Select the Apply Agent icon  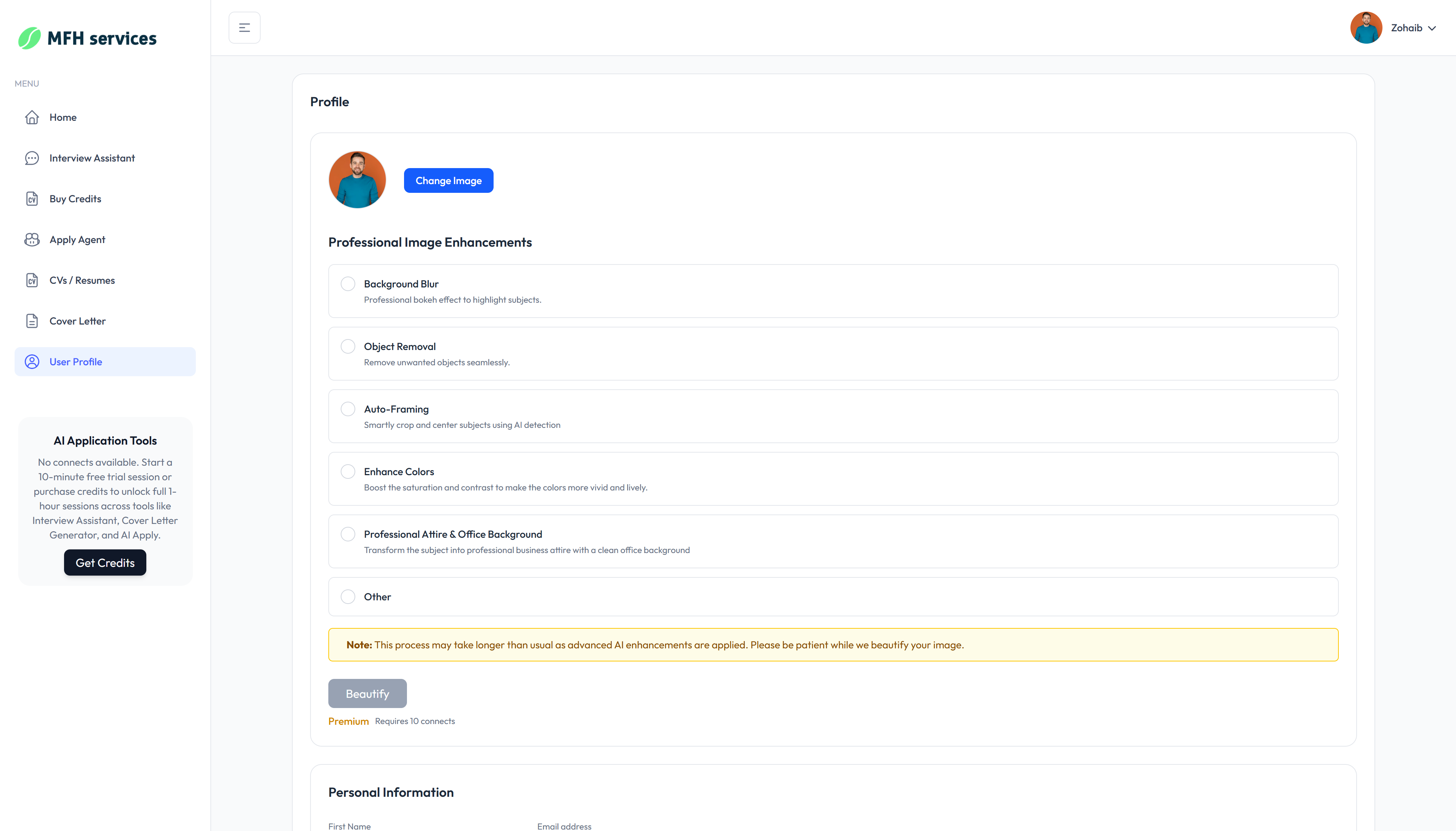pyautogui.click(x=32, y=240)
